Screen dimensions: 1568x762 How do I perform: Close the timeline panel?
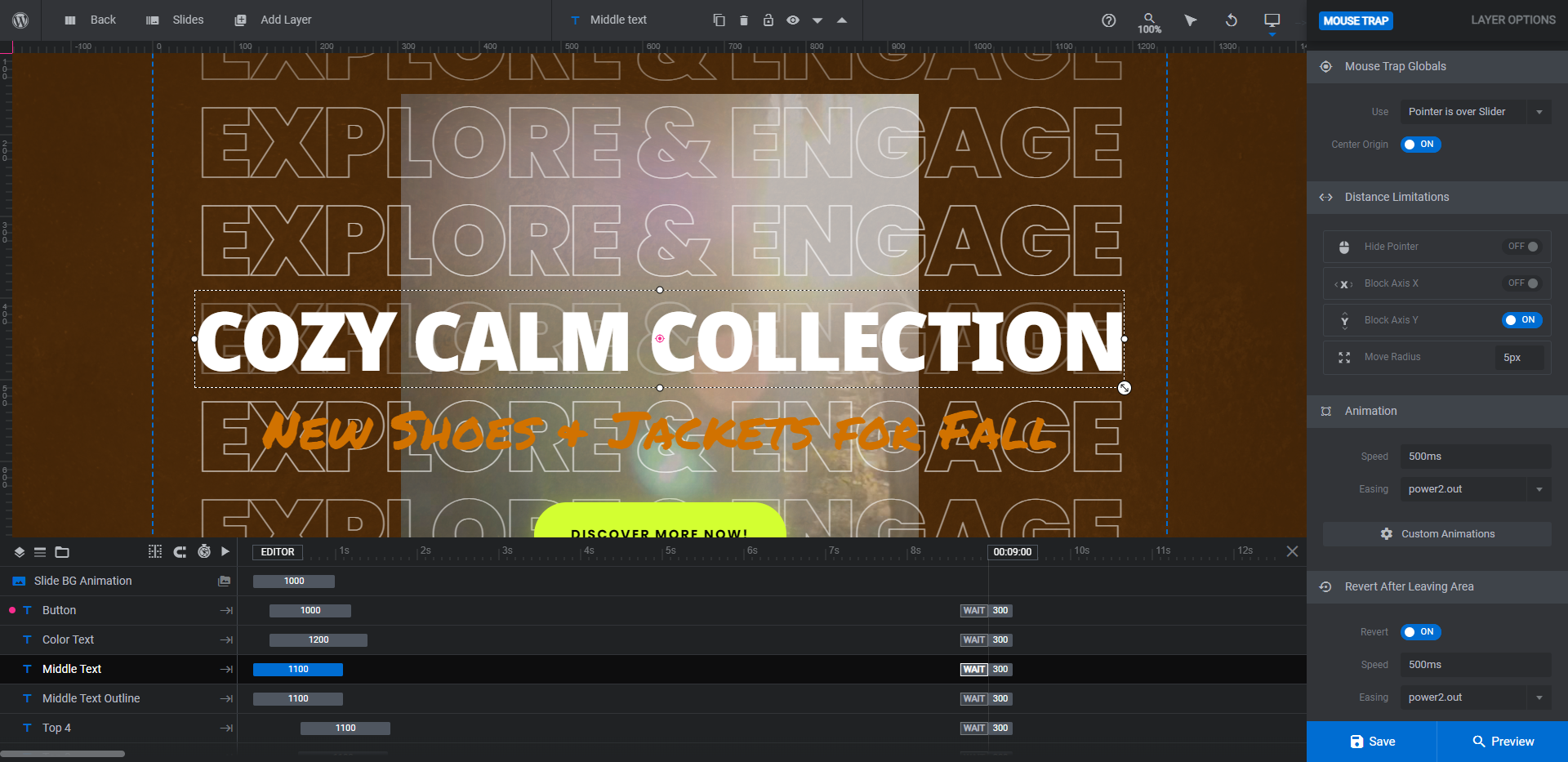(x=1292, y=551)
